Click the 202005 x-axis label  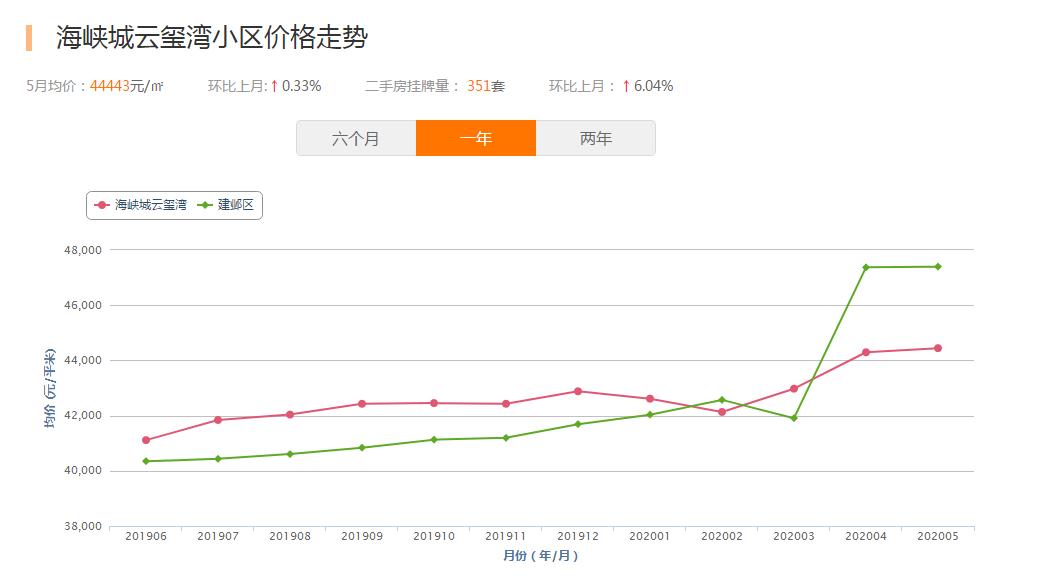coord(938,537)
